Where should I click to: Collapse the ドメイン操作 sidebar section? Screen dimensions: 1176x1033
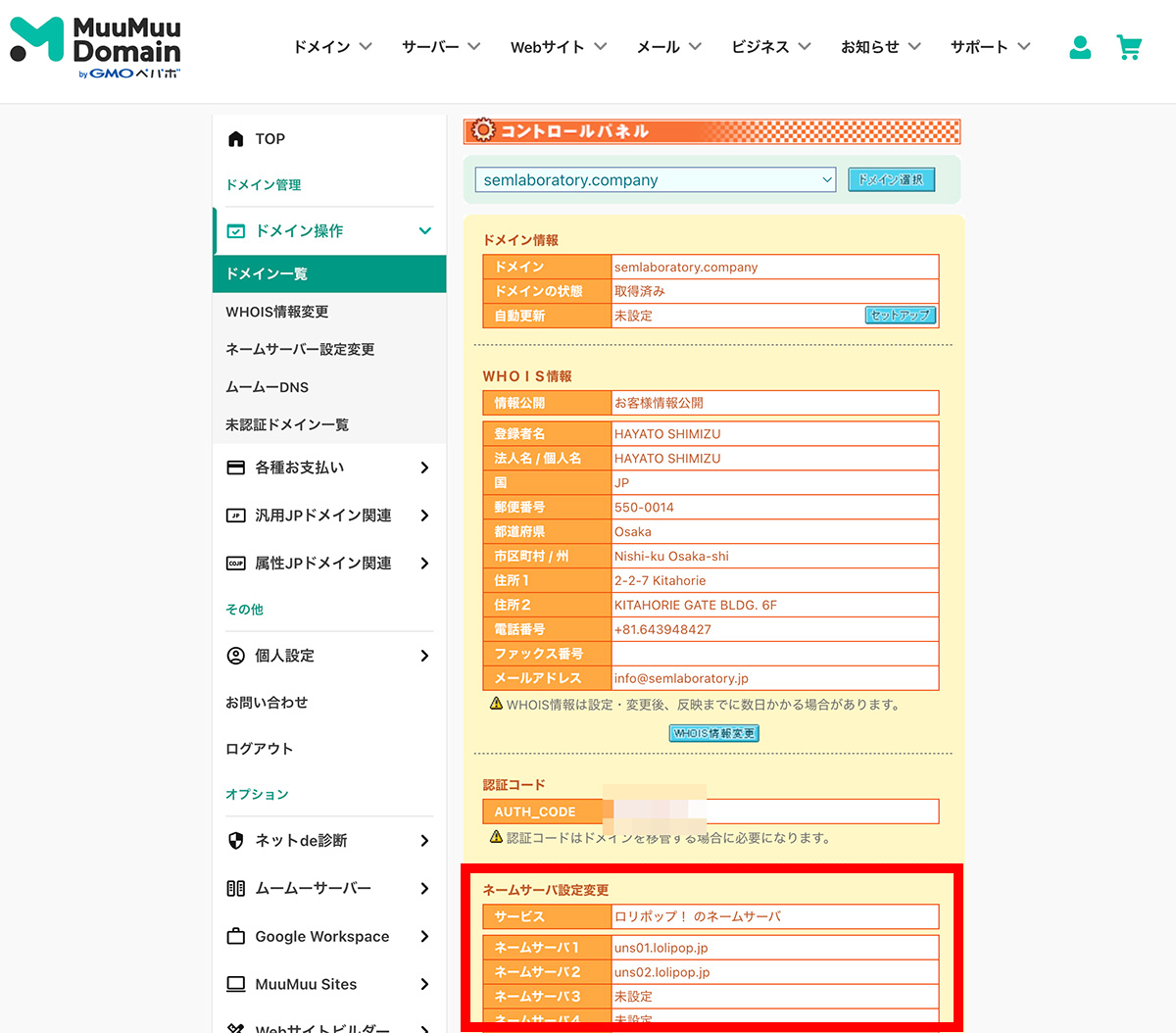coord(424,231)
